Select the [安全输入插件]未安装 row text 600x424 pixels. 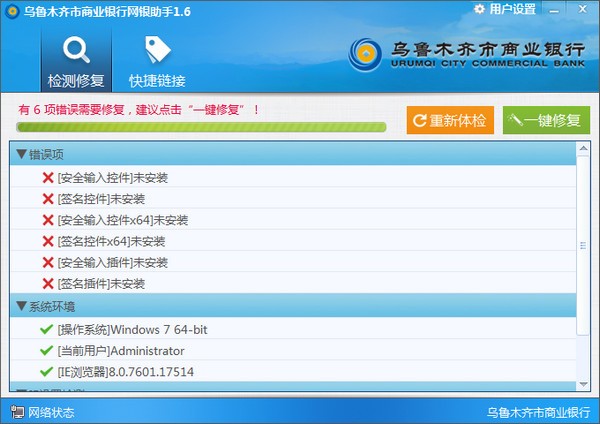click(112, 263)
